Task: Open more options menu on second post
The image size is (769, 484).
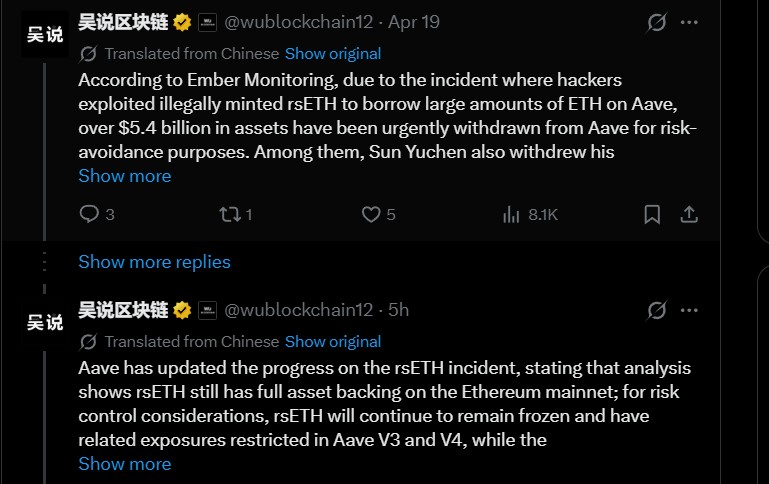Action: point(689,310)
